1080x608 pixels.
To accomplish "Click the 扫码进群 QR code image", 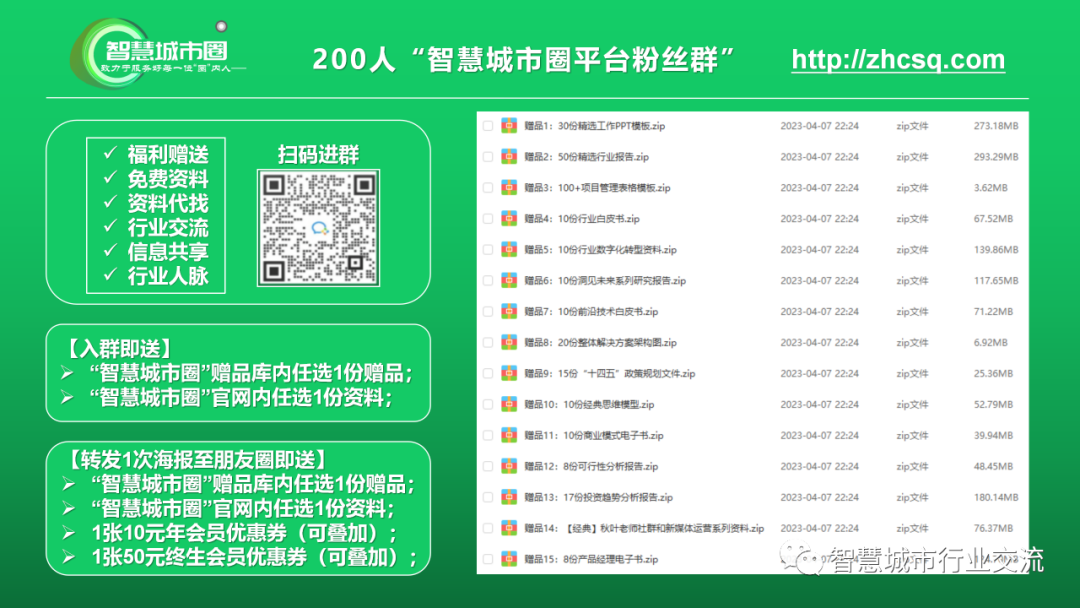I will pyautogui.click(x=318, y=228).
